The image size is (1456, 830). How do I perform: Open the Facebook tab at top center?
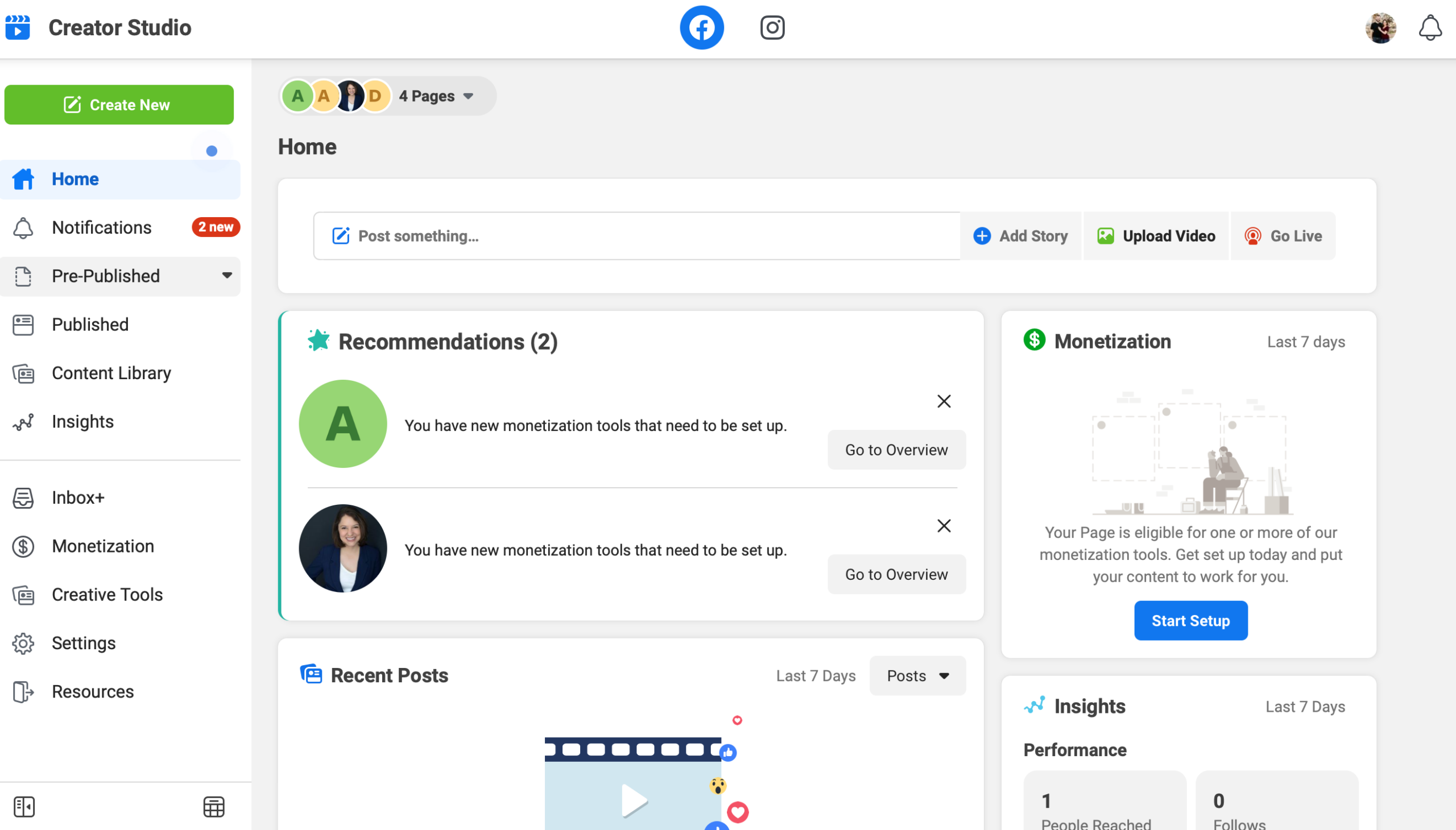pos(701,27)
